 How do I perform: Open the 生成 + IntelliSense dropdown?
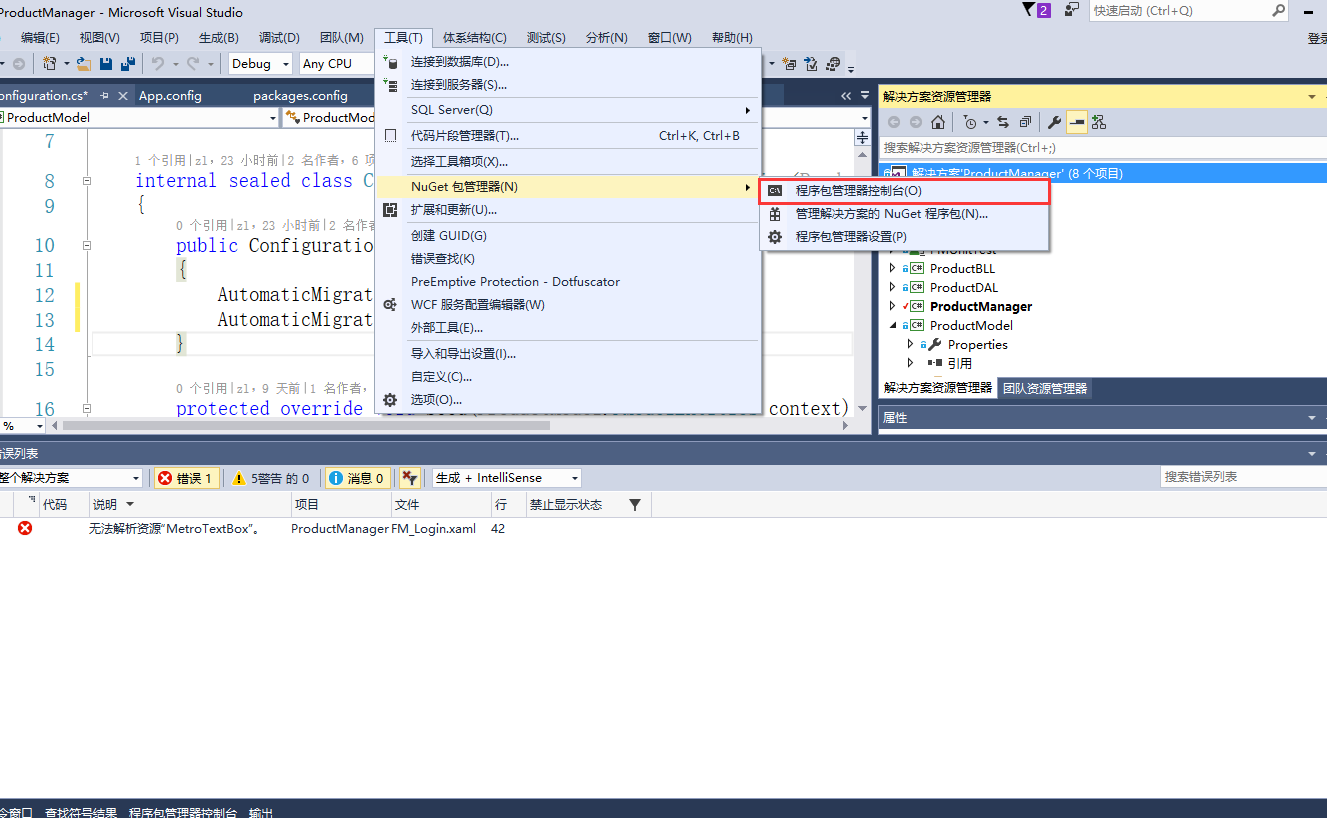tap(506, 478)
